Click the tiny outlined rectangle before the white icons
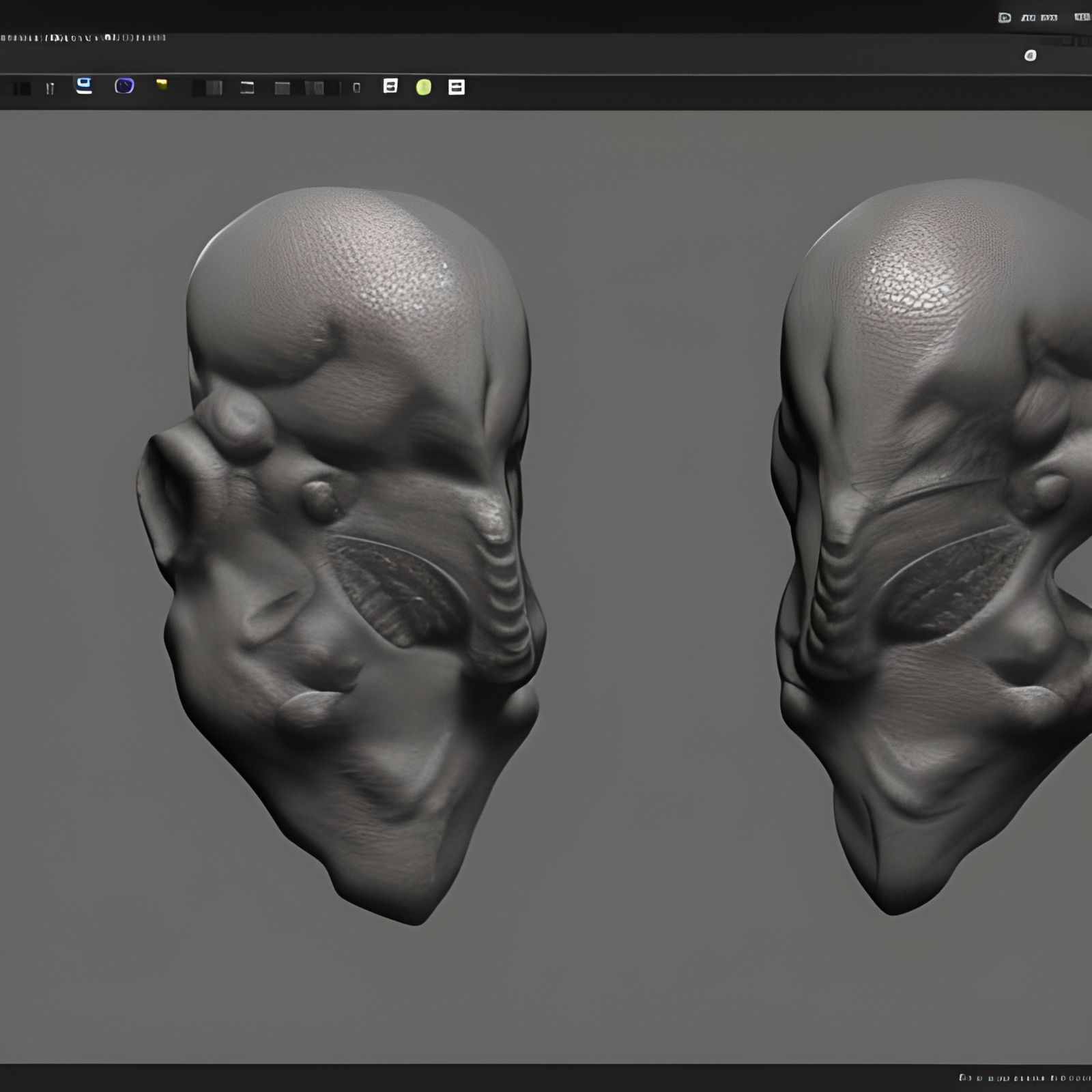This screenshot has height=1092, width=1092. [x=356, y=87]
